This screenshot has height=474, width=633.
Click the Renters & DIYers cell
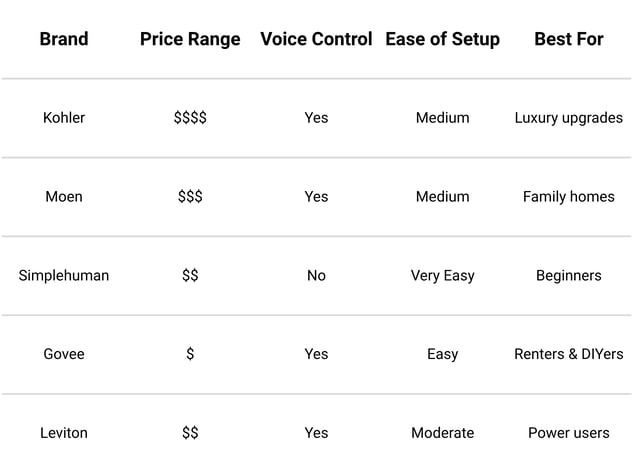point(569,354)
